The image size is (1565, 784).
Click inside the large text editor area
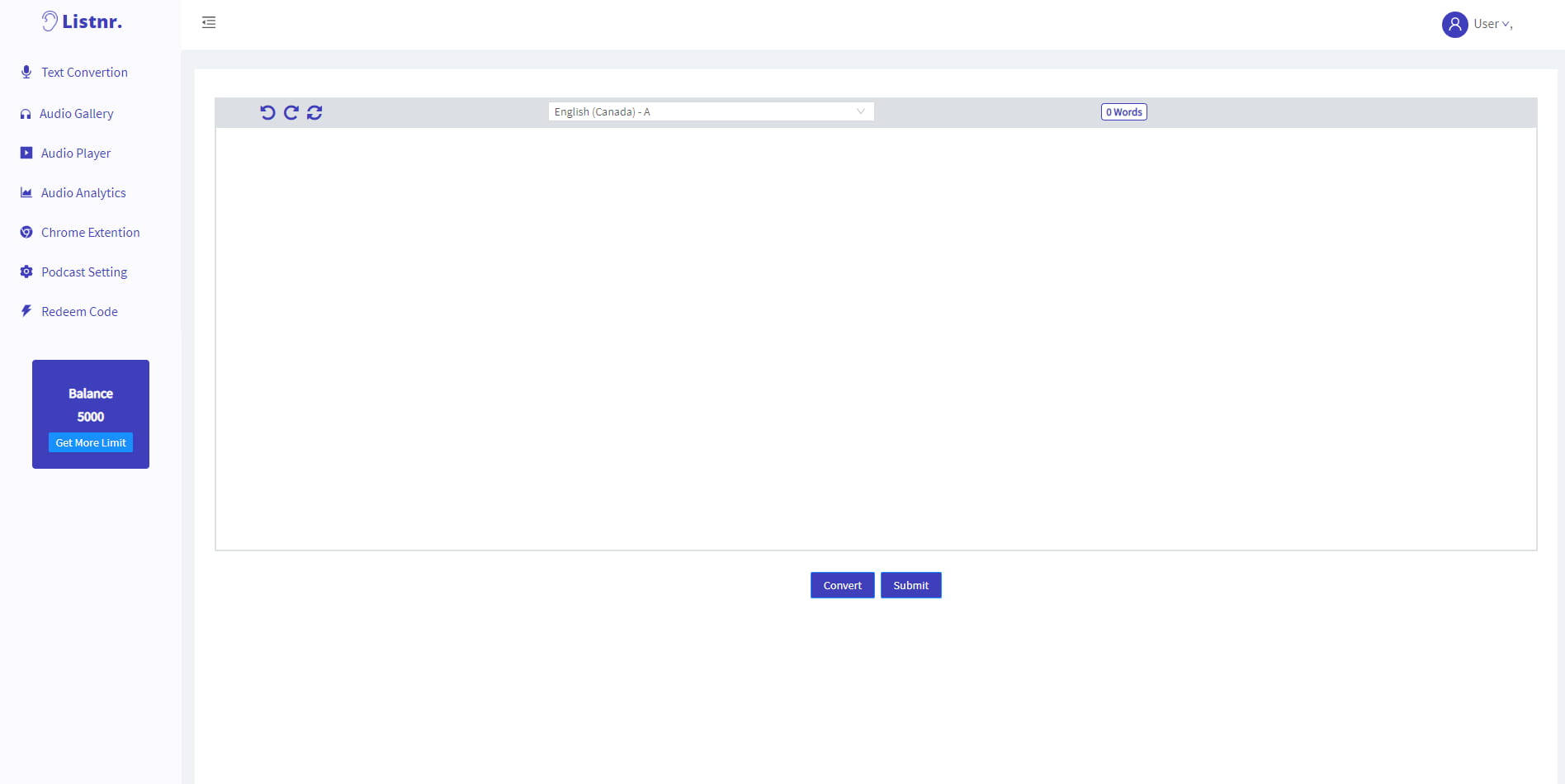pyautogui.click(x=876, y=338)
